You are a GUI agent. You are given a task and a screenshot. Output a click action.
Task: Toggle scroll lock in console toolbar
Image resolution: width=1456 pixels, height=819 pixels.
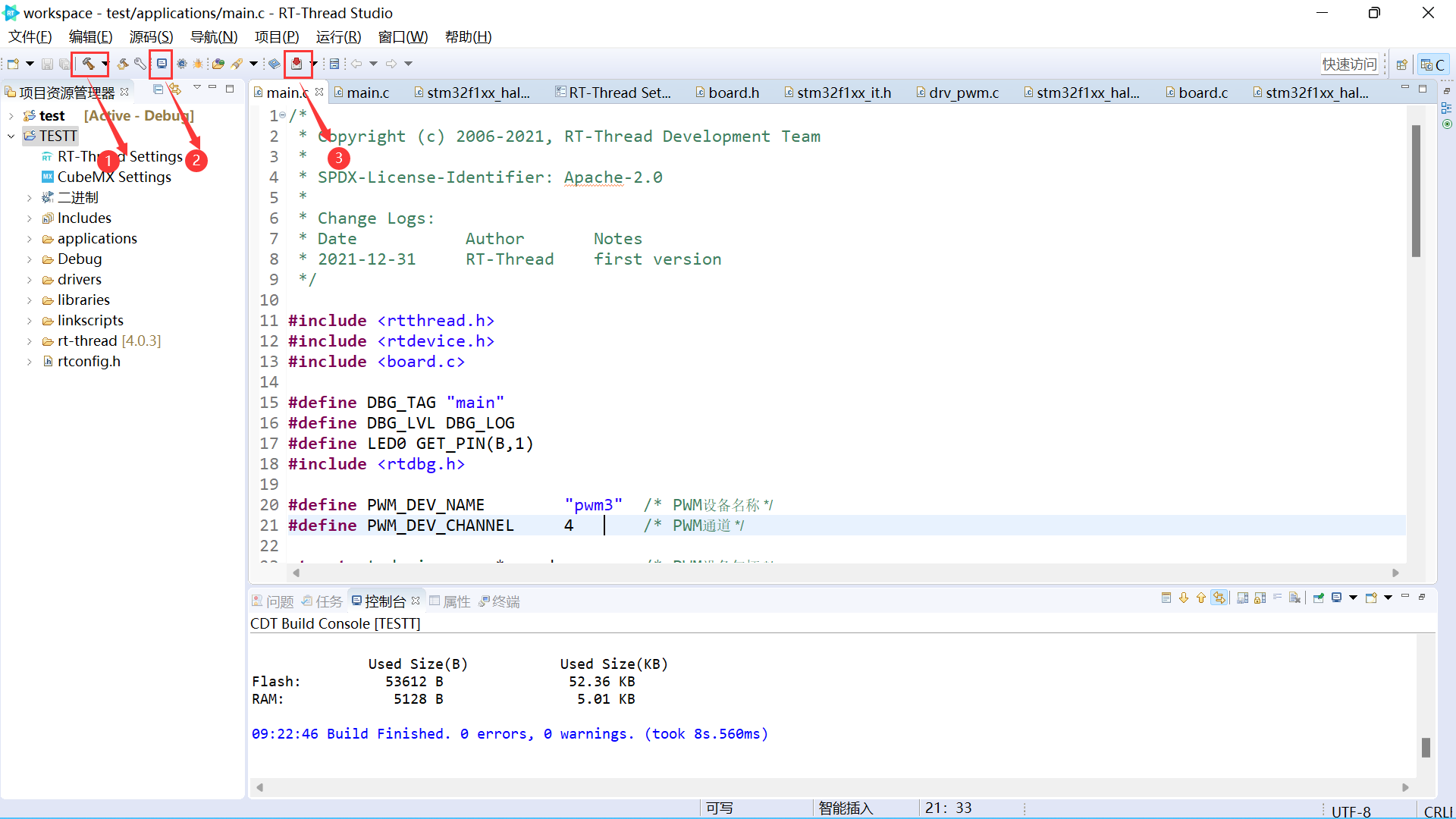(1260, 598)
